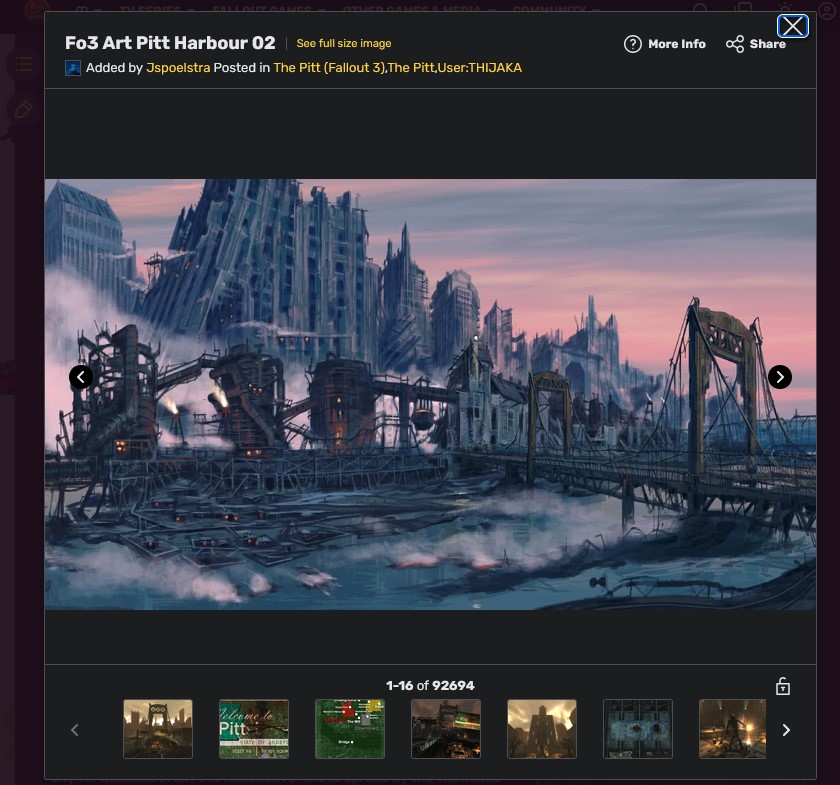Open The Pitt (Fallout 3) link
The image size is (840, 785).
328,68
